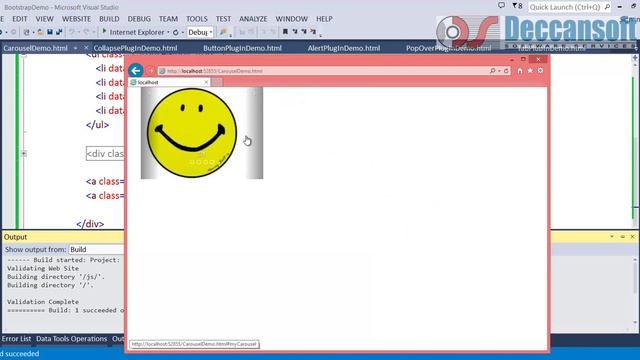640x360 pixels.
Task: Click the Internet Explorer forward arrow
Action: point(150,71)
